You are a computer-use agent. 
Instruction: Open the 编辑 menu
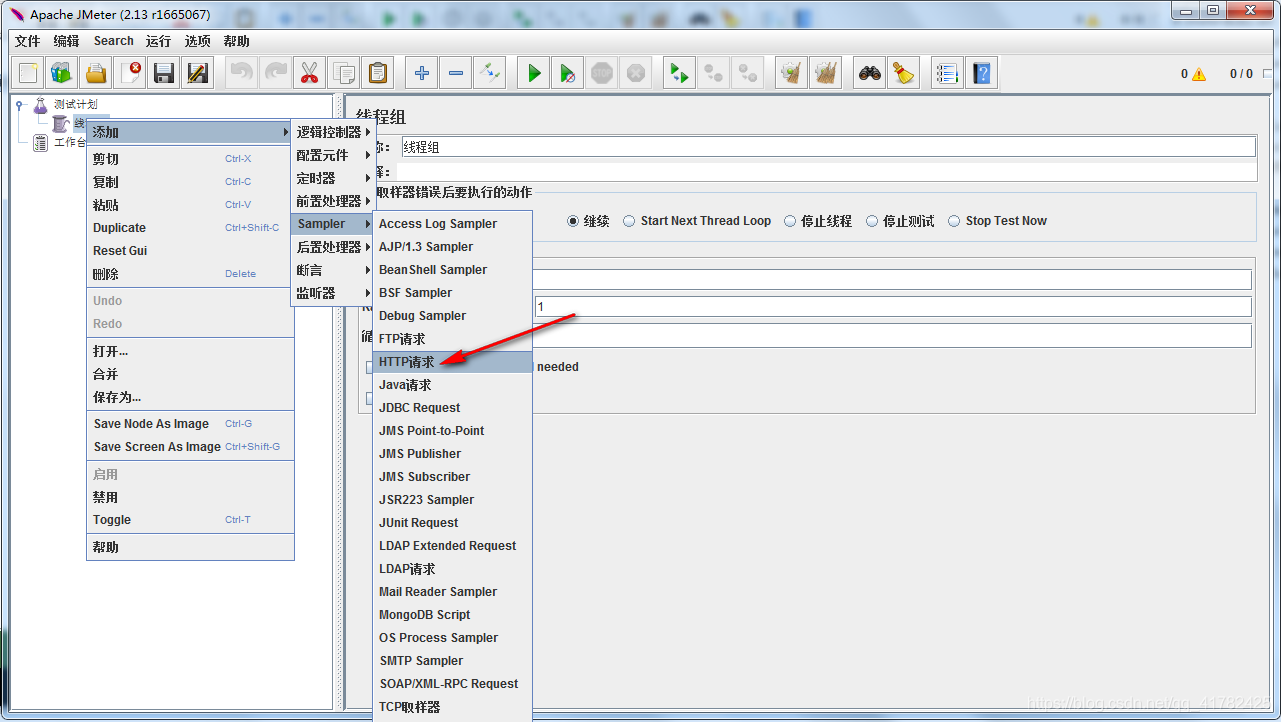(x=66, y=41)
